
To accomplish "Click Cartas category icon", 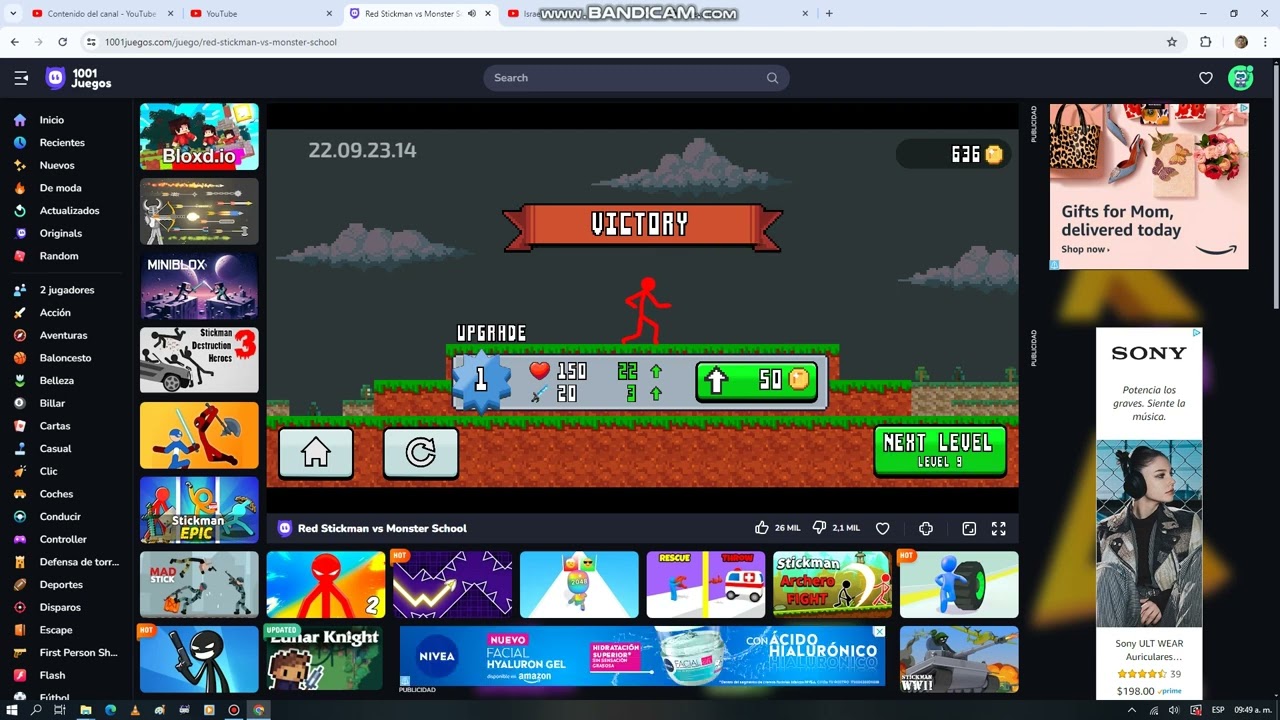I will [x=20, y=426].
